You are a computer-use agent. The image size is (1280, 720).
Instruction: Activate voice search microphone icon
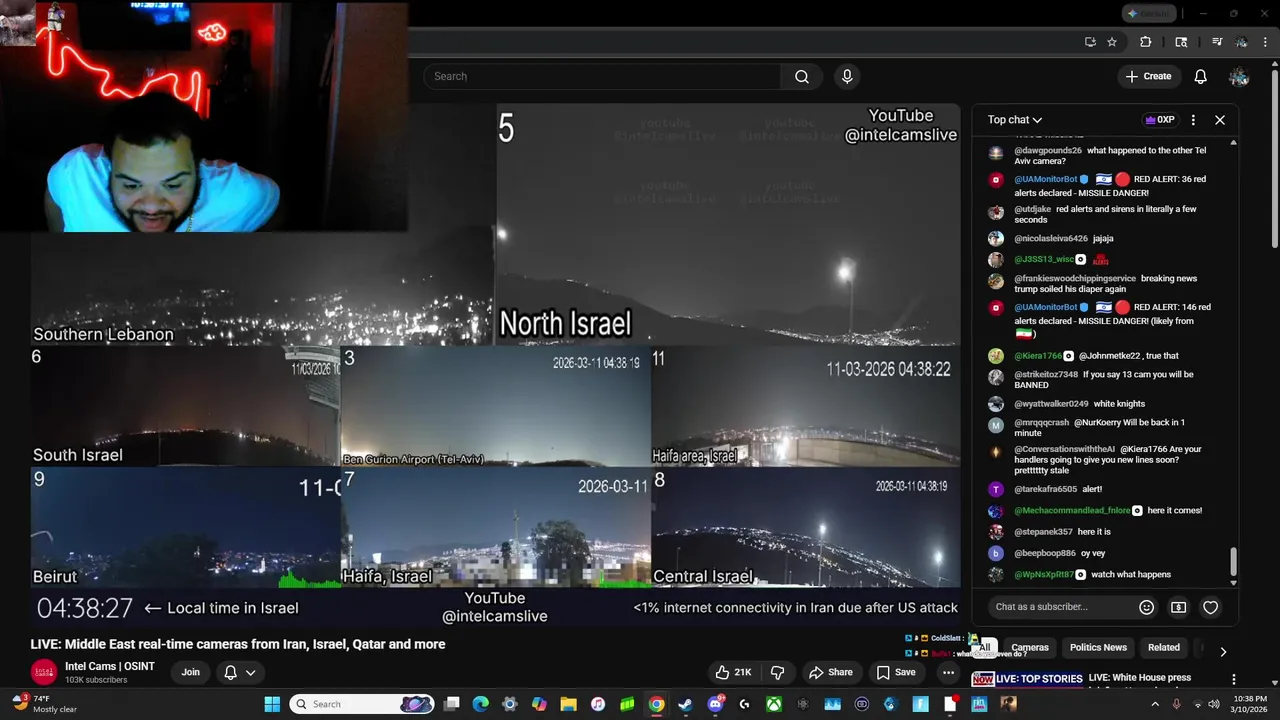pos(847,77)
